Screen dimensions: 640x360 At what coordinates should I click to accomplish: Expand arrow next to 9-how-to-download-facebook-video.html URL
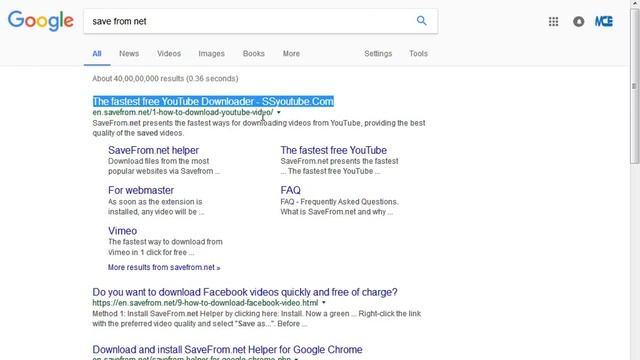(324, 303)
